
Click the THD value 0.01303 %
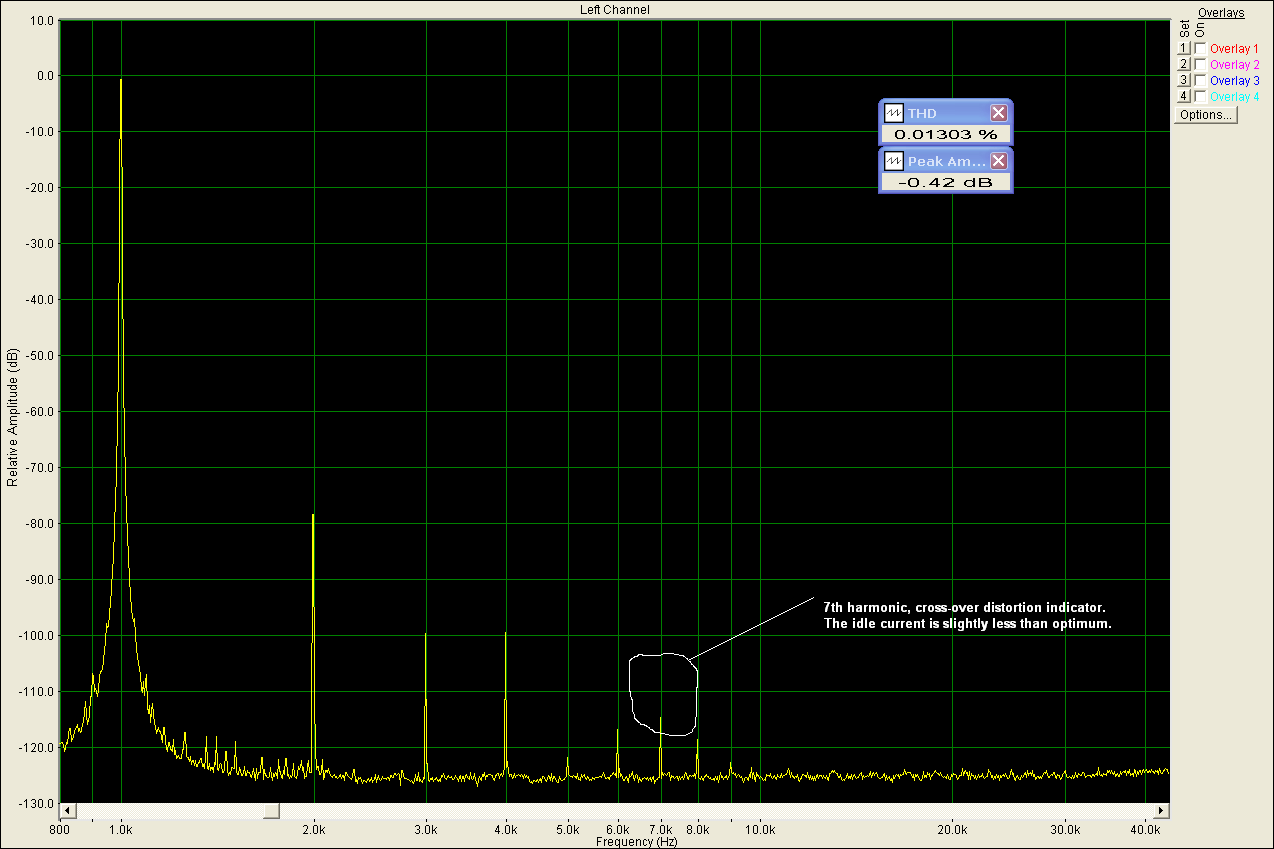tap(946, 134)
